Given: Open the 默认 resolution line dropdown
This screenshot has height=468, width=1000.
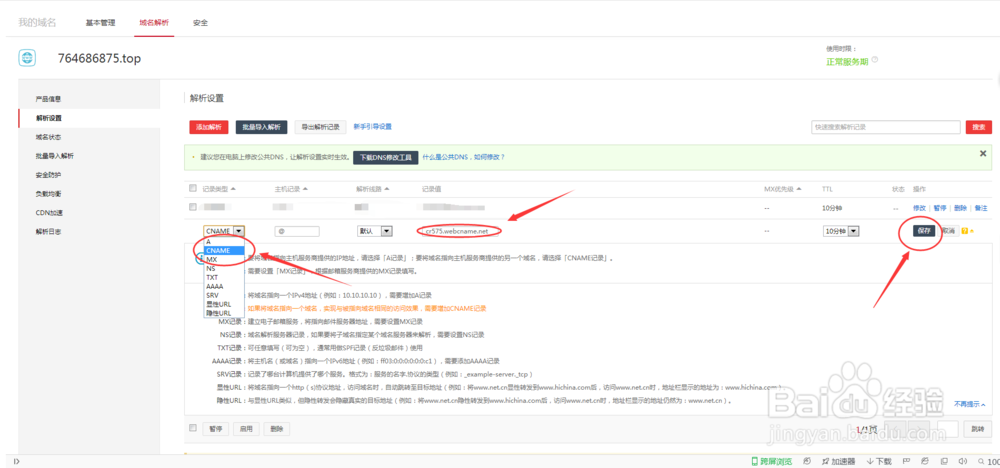Looking at the screenshot, I should click(x=375, y=231).
